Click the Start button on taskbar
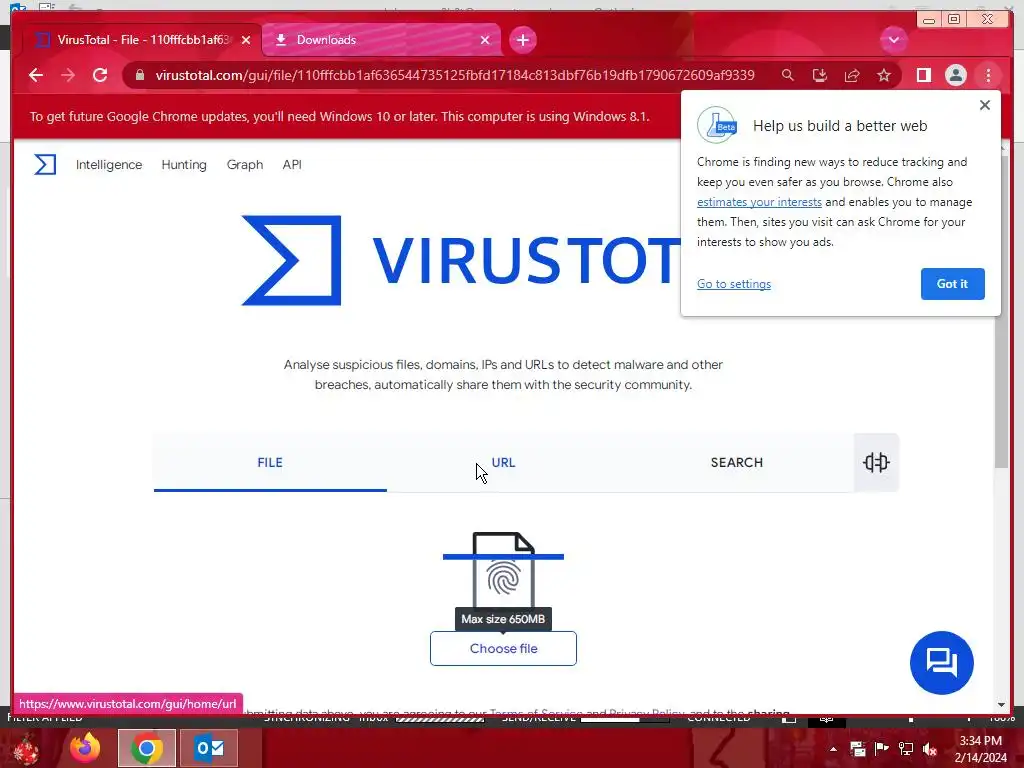 coord(25,748)
